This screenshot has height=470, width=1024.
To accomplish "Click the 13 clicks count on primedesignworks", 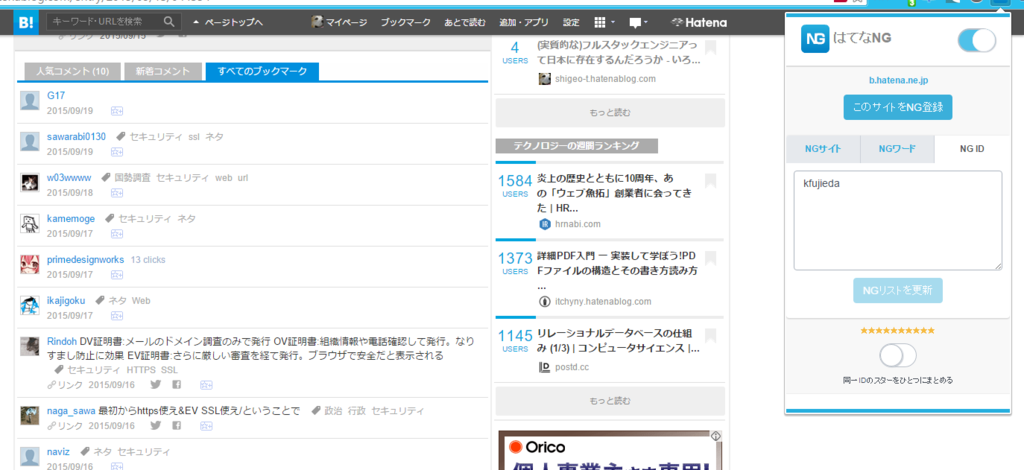I will [148, 260].
